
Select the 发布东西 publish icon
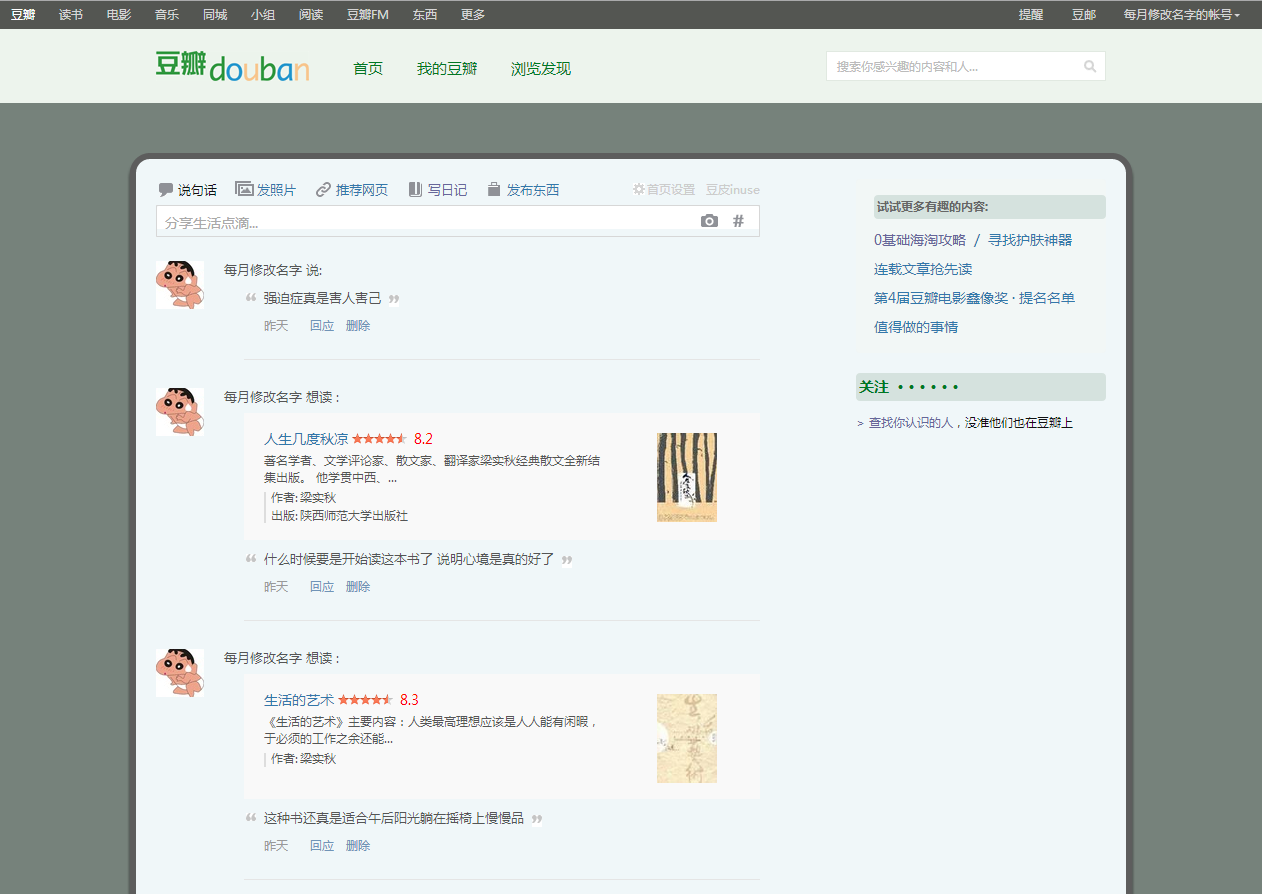pos(492,189)
